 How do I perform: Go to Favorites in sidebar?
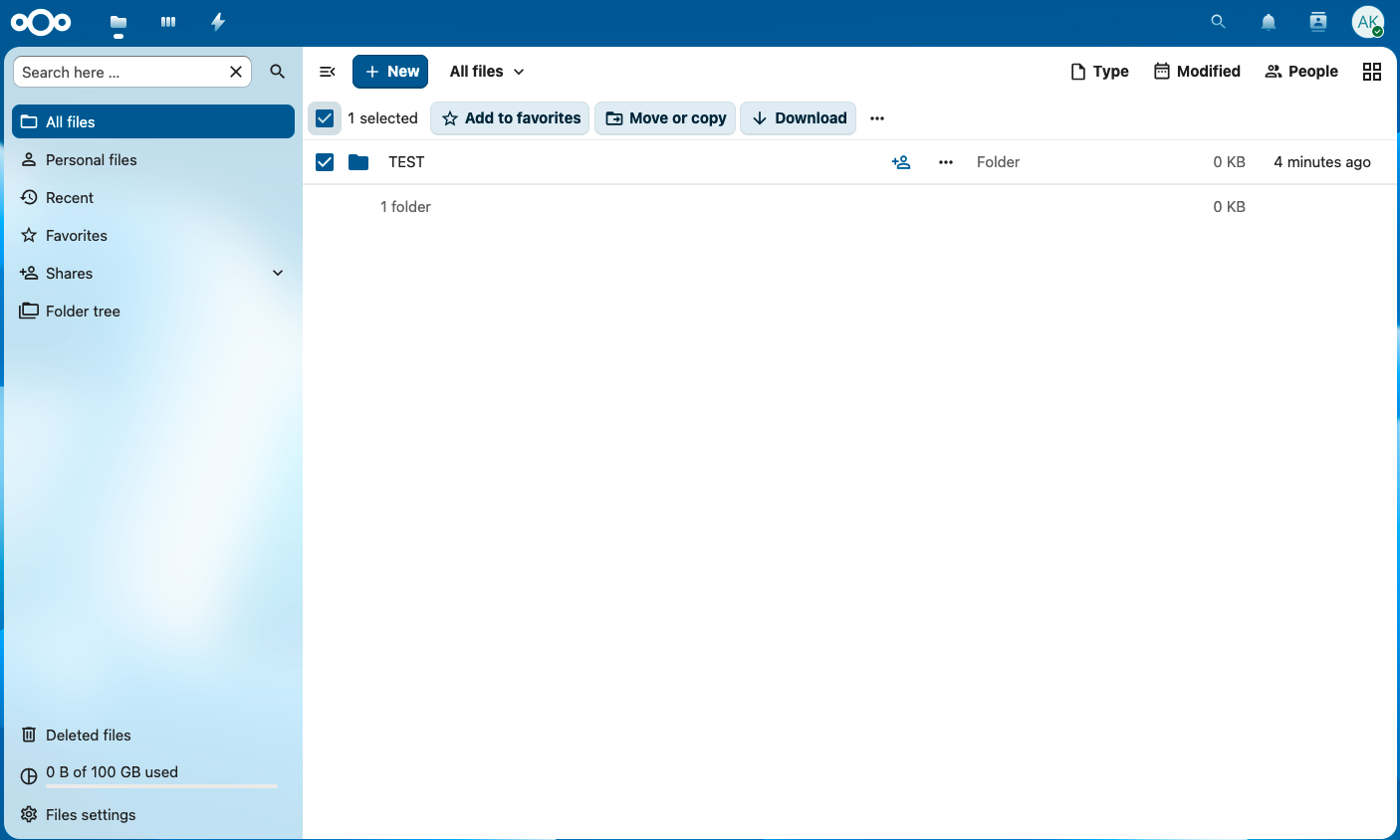[x=77, y=236]
